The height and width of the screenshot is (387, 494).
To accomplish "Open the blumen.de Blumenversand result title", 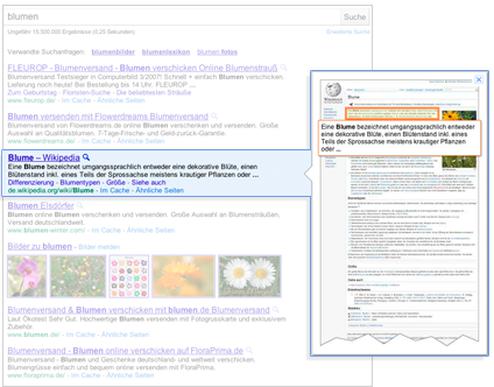I will [x=138, y=310].
